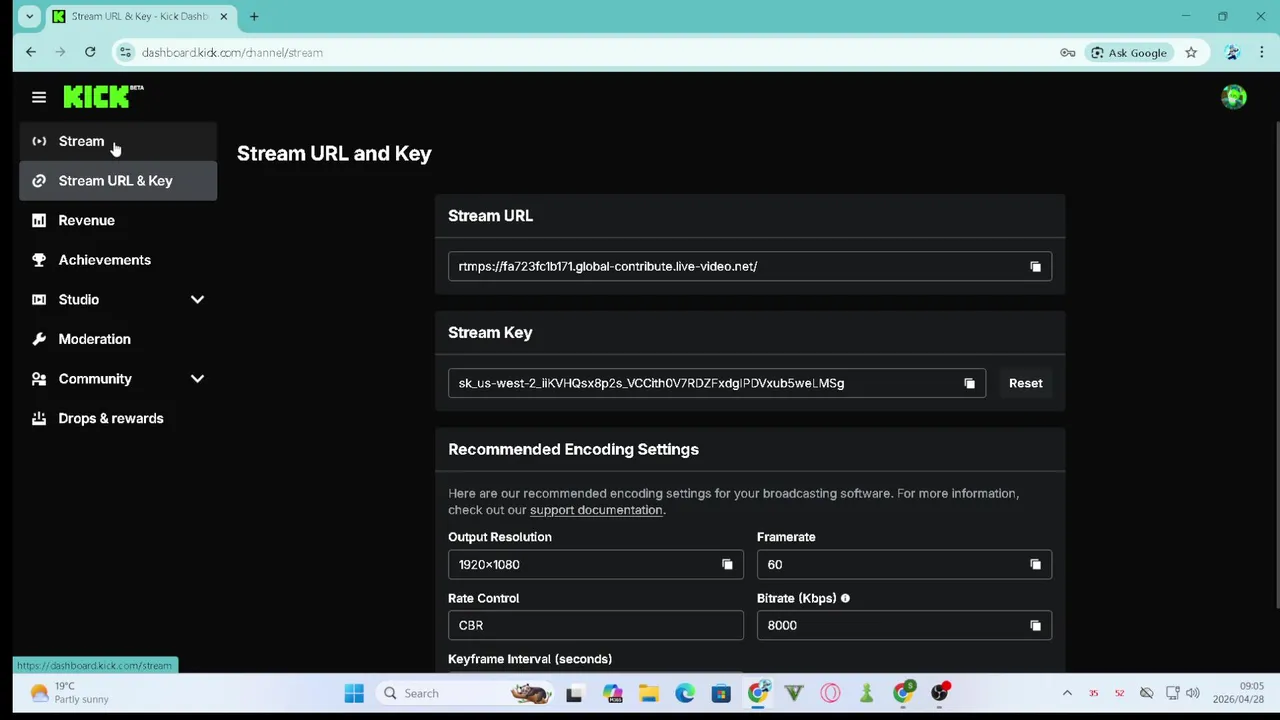Image resolution: width=1280 pixels, height=720 pixels.
Task: Expand the Community submenu
Action: click(197, 379)
